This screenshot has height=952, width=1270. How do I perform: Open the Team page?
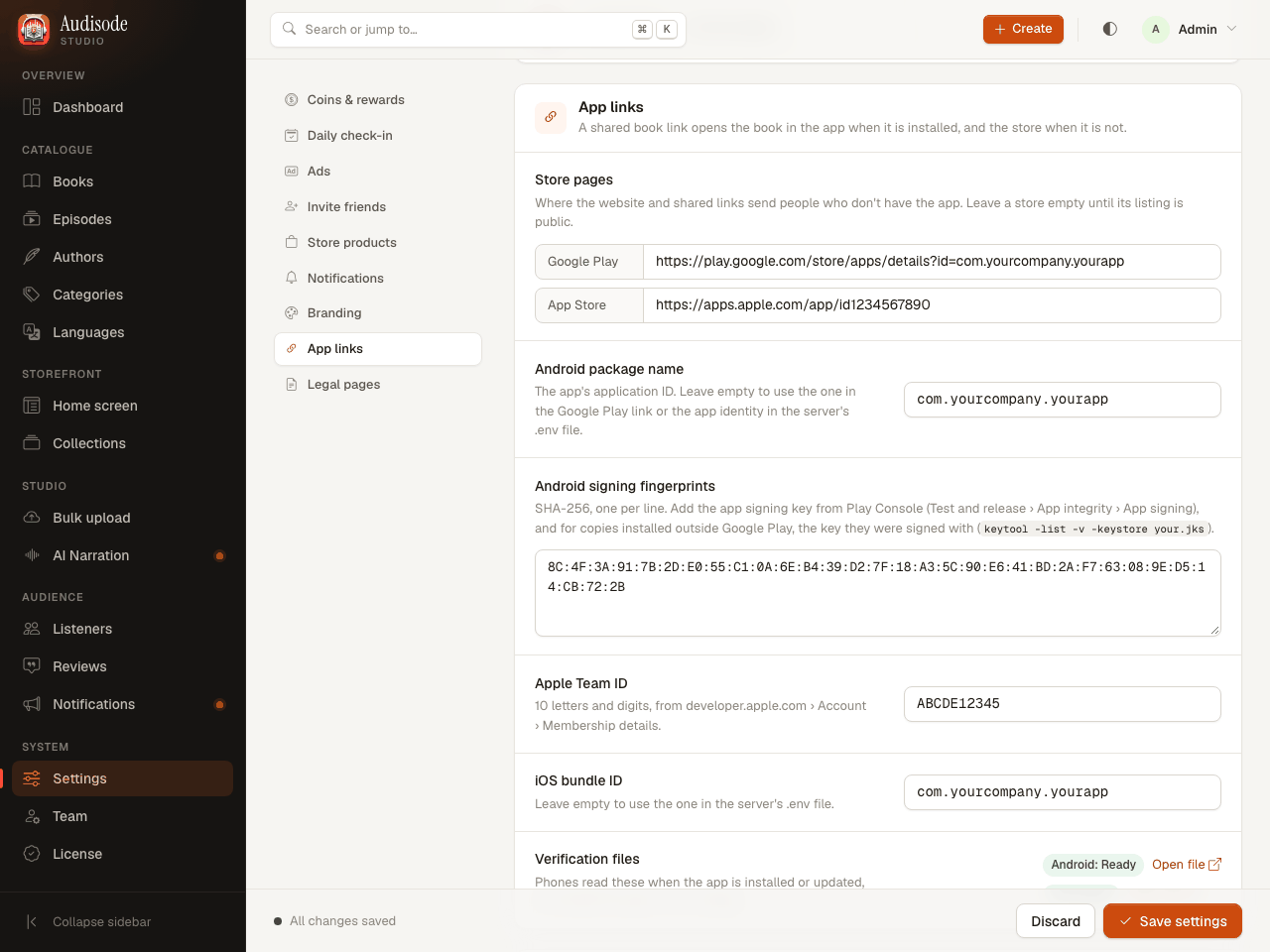pyautogui.click(x=123, y=816)
